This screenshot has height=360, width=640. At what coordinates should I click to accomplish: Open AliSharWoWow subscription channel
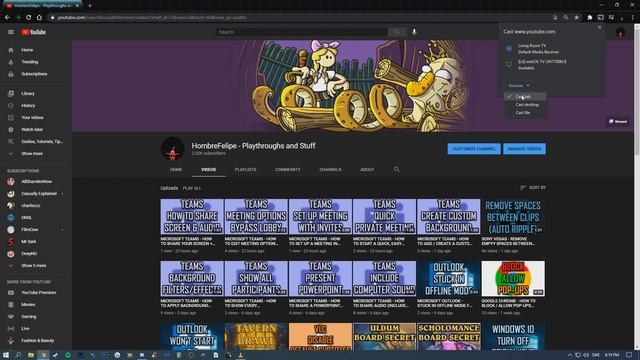pyautogui.click(x=36, y=182)
